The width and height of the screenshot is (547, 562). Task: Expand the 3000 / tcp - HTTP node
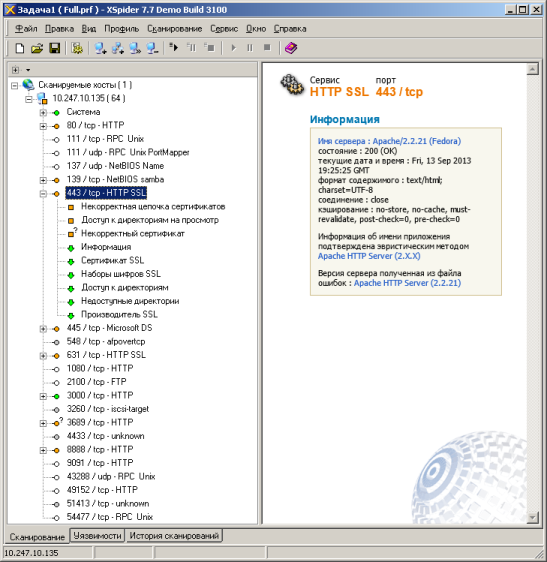[x=43, y=396]
